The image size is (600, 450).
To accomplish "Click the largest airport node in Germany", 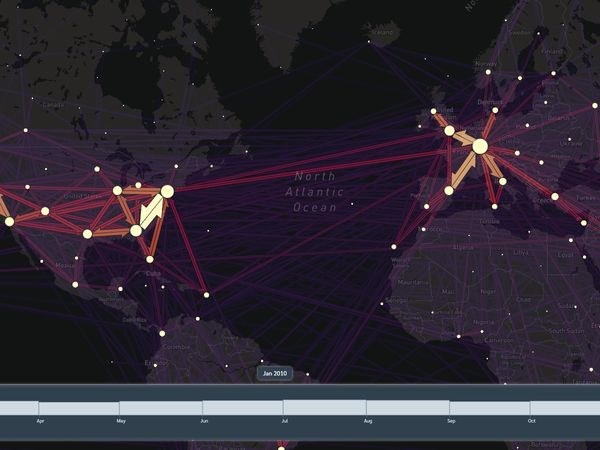I will [480, 146].
